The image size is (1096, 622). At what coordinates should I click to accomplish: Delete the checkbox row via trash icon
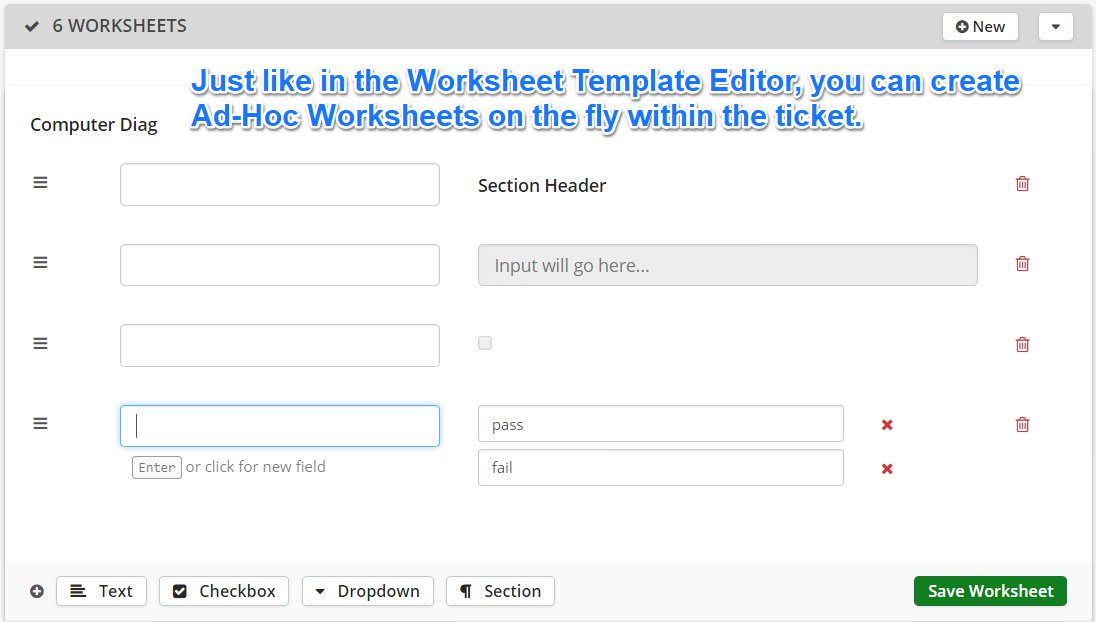pos(1022,344)
